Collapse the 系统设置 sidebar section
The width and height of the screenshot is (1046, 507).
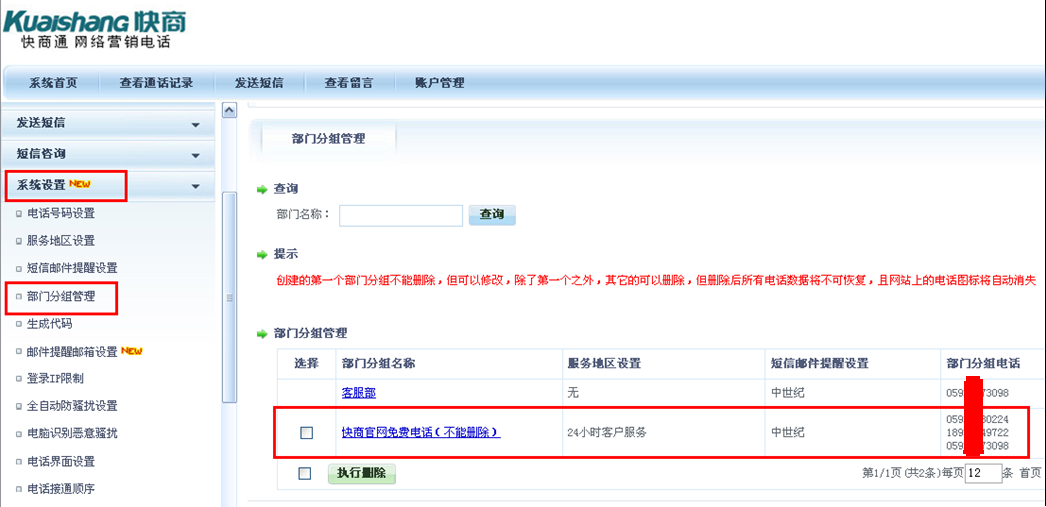(196, 187)
